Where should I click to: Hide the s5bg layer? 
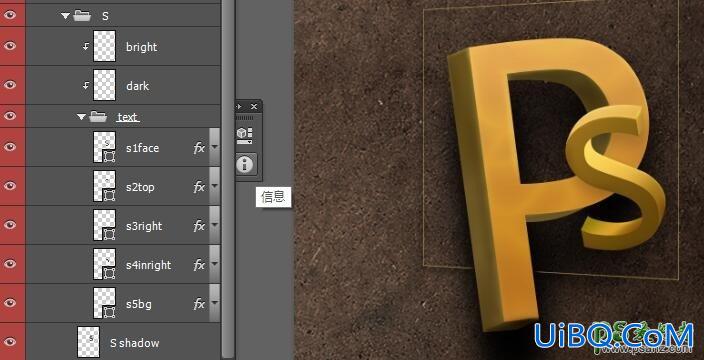click(9, 303)
